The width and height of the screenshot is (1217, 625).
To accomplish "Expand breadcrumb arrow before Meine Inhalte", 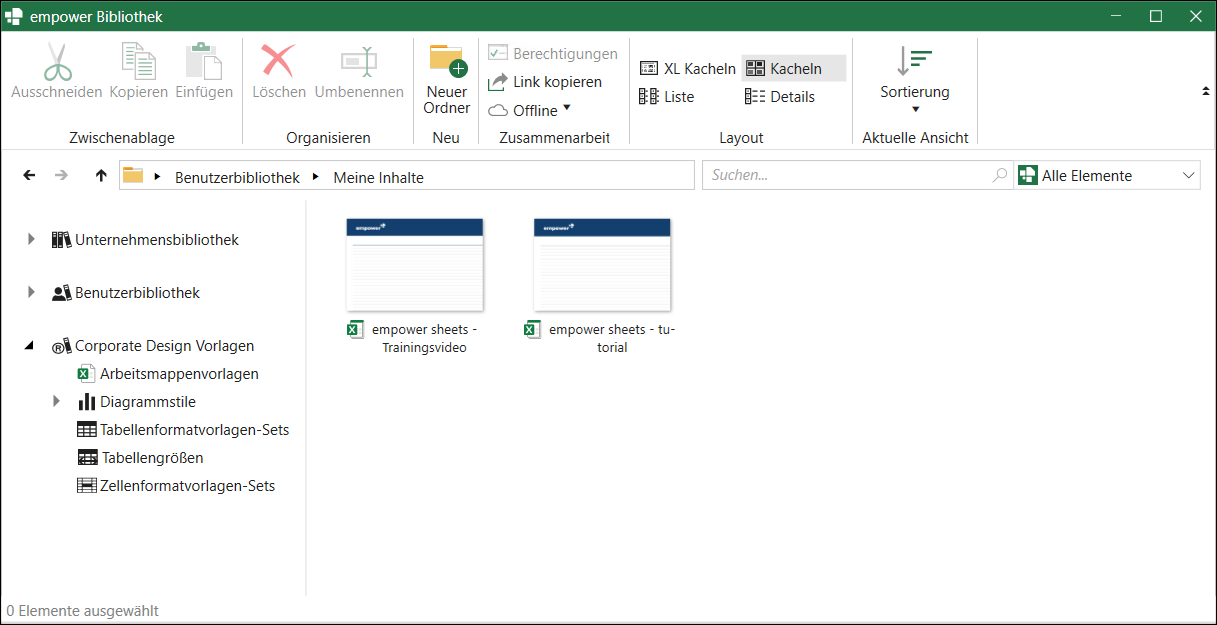I will [x=316, y=177].
